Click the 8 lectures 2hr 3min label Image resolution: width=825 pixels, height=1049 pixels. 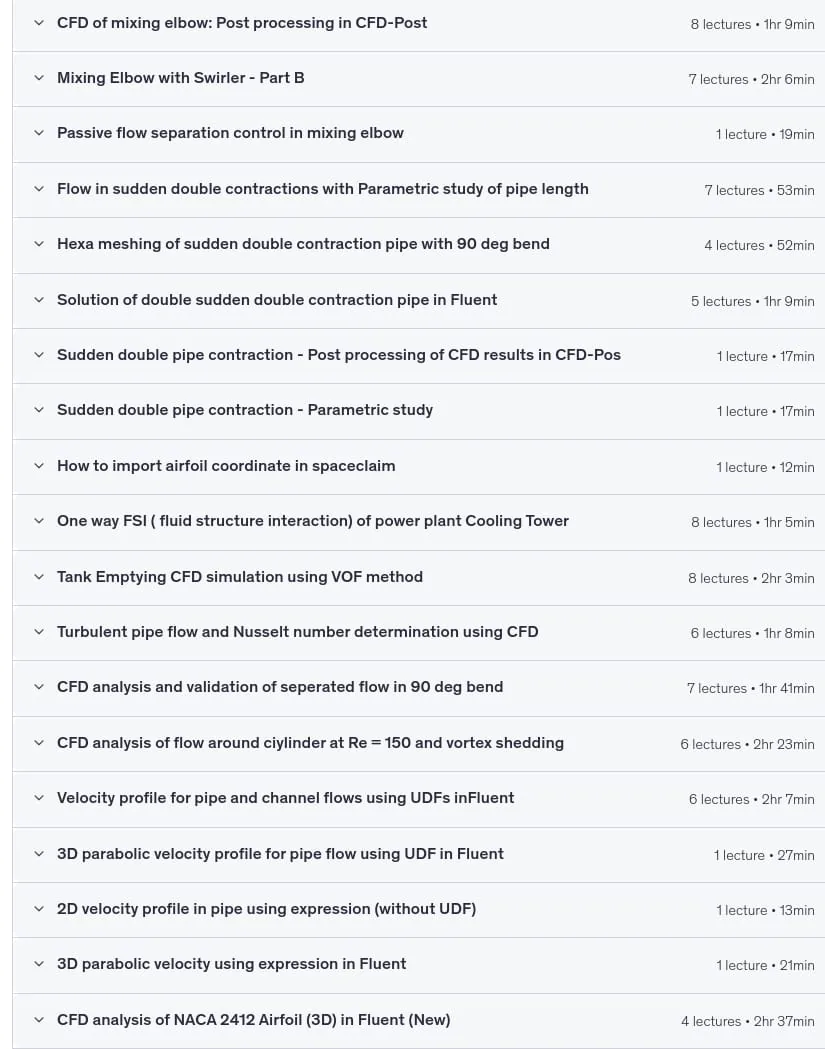[x=751, y=578]
